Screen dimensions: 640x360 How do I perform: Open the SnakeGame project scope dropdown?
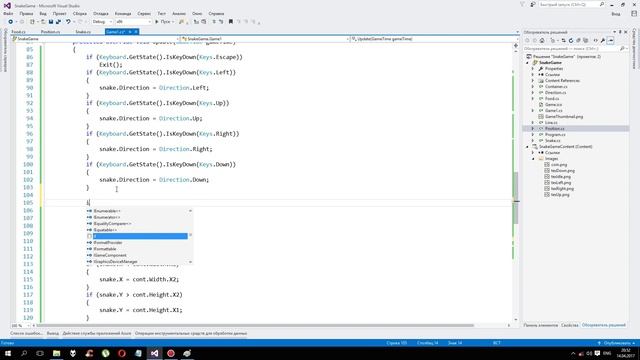coord(96,39)
